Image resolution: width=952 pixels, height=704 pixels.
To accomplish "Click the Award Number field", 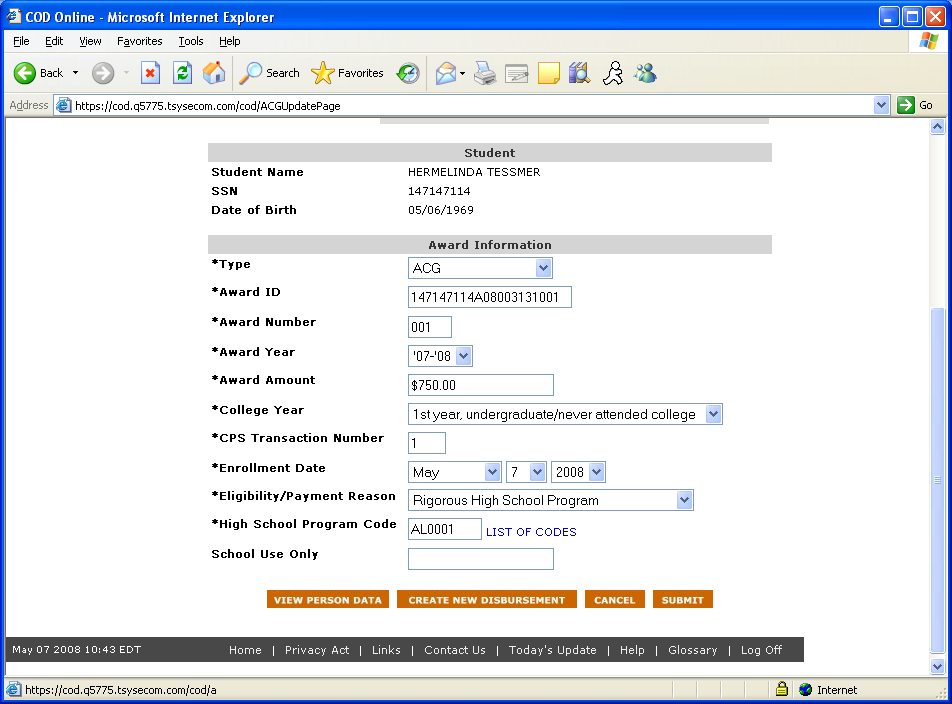I will coord(429,327).
